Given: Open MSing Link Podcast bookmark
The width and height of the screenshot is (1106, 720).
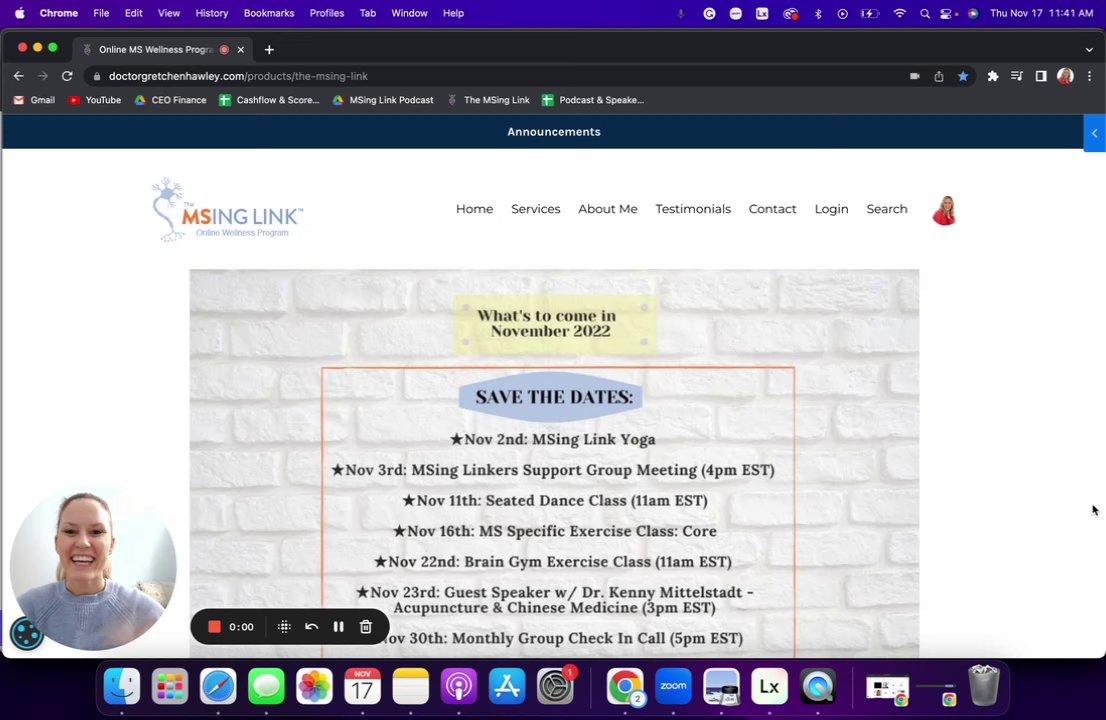Looking at the screenshot, I should tap(382, 100).
